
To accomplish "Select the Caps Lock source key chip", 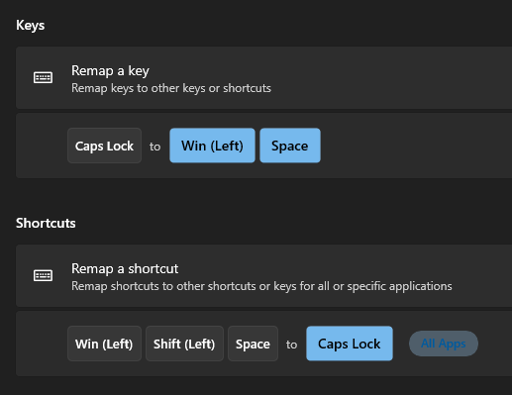I will (x=104, y=146).
